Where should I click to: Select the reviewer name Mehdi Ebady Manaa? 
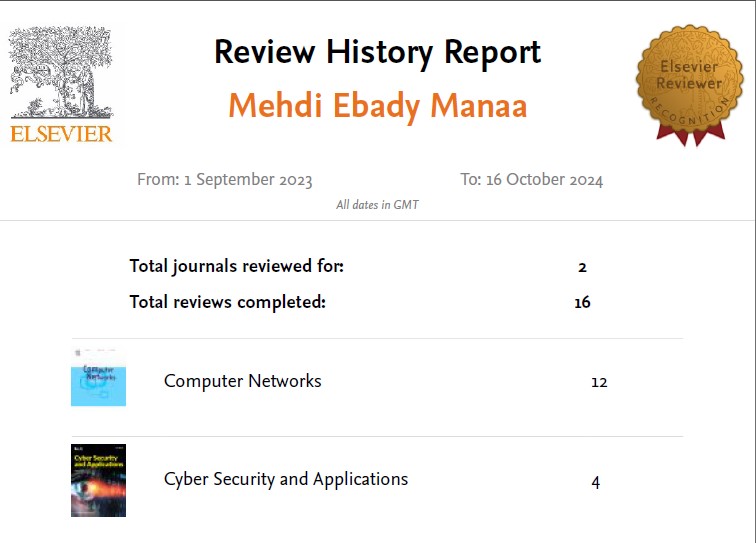pyautogui.click(x=377, y=105)
